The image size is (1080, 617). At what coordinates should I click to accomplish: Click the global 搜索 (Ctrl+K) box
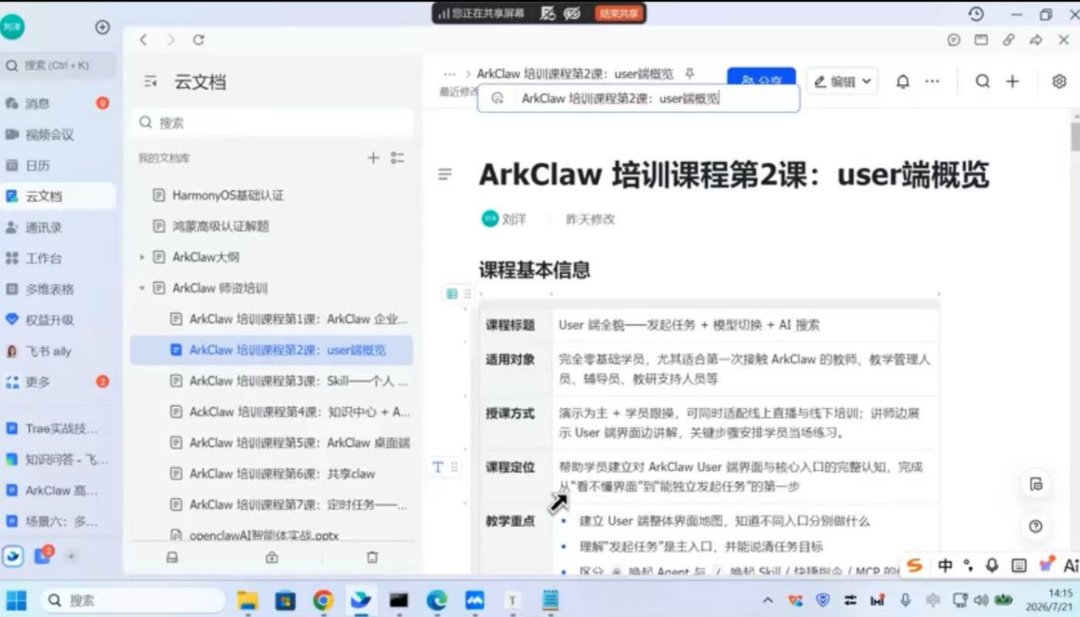point(58,65)
